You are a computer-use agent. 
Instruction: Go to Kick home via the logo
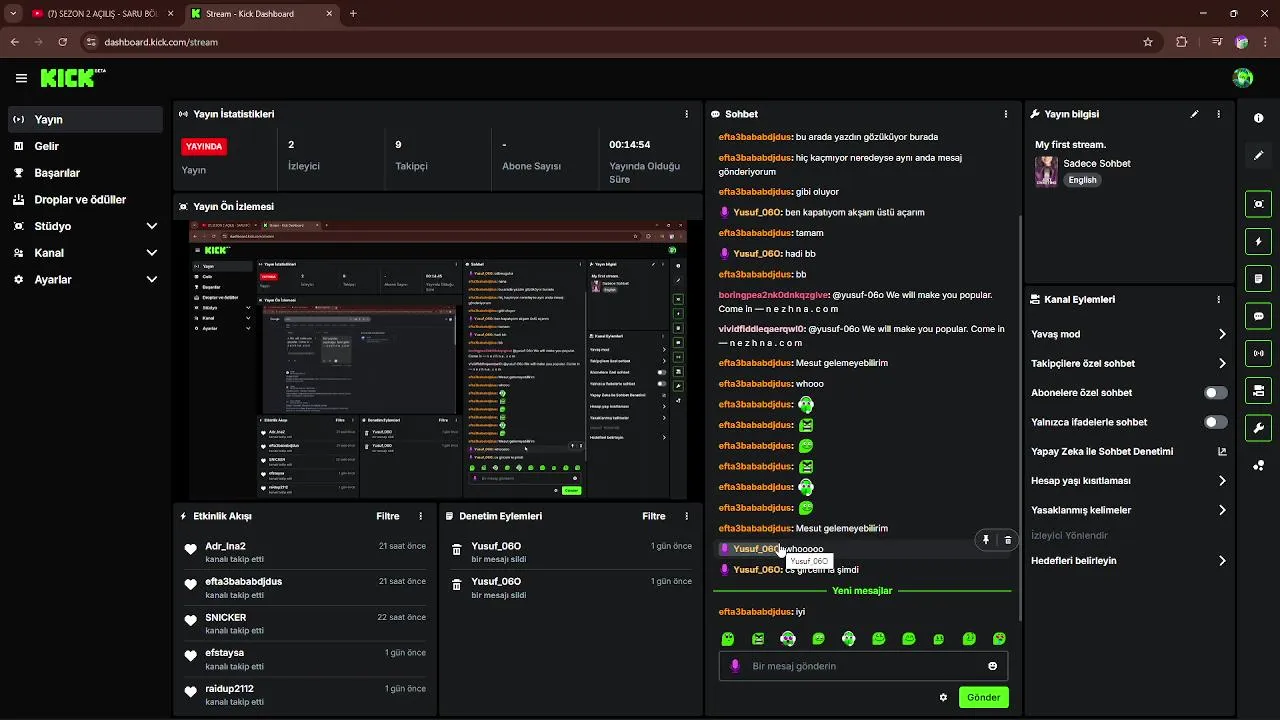coord(68,78)
